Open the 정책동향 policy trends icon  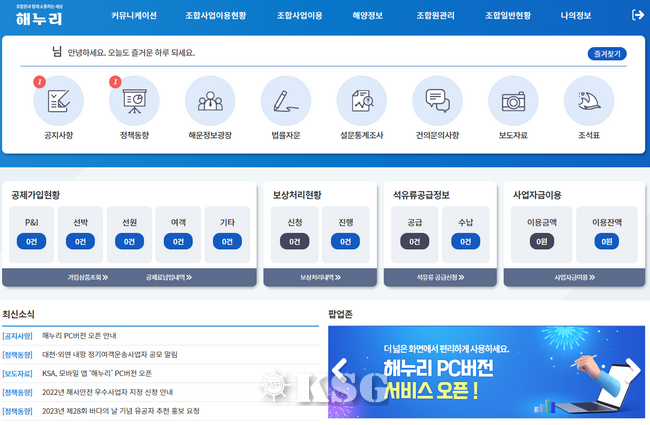click(x=134, y=101)
